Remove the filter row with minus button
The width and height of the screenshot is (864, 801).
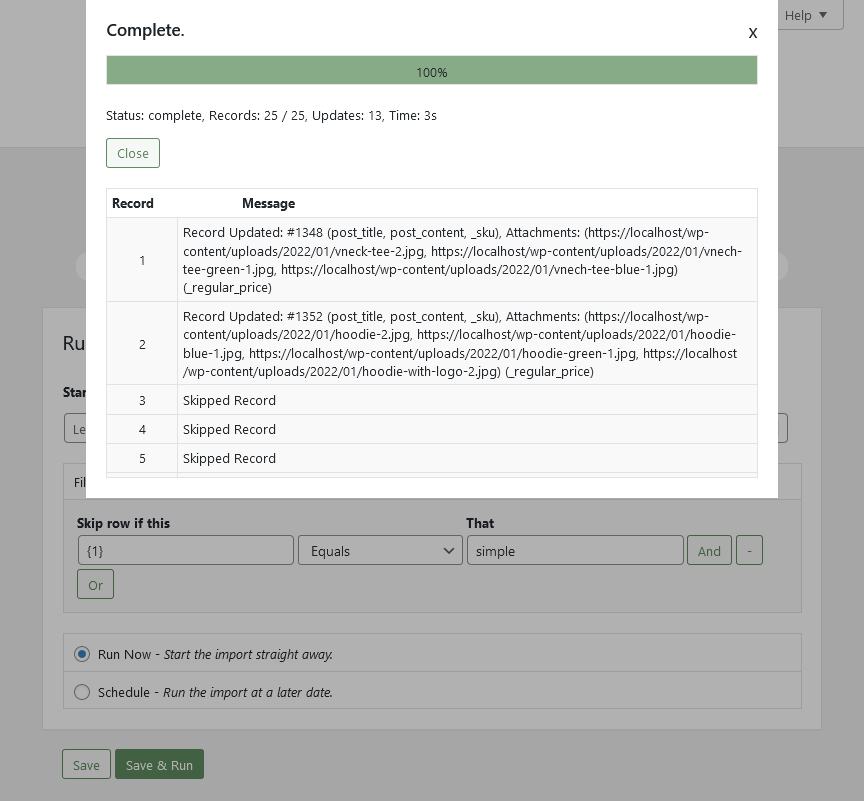(x=749, y=550)
